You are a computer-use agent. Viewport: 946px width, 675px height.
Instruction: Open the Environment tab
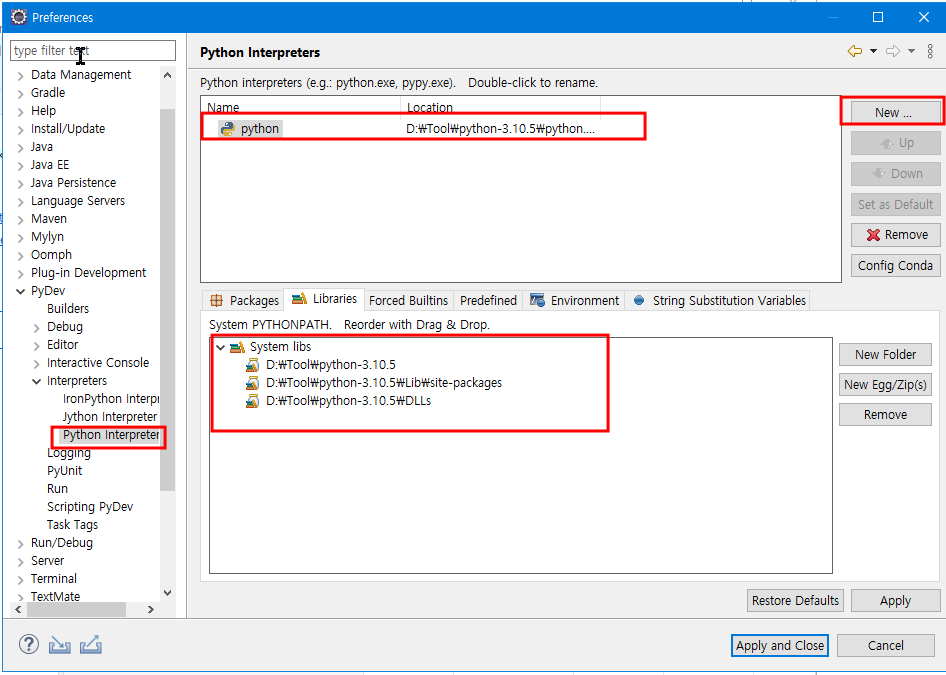point(574,300)
